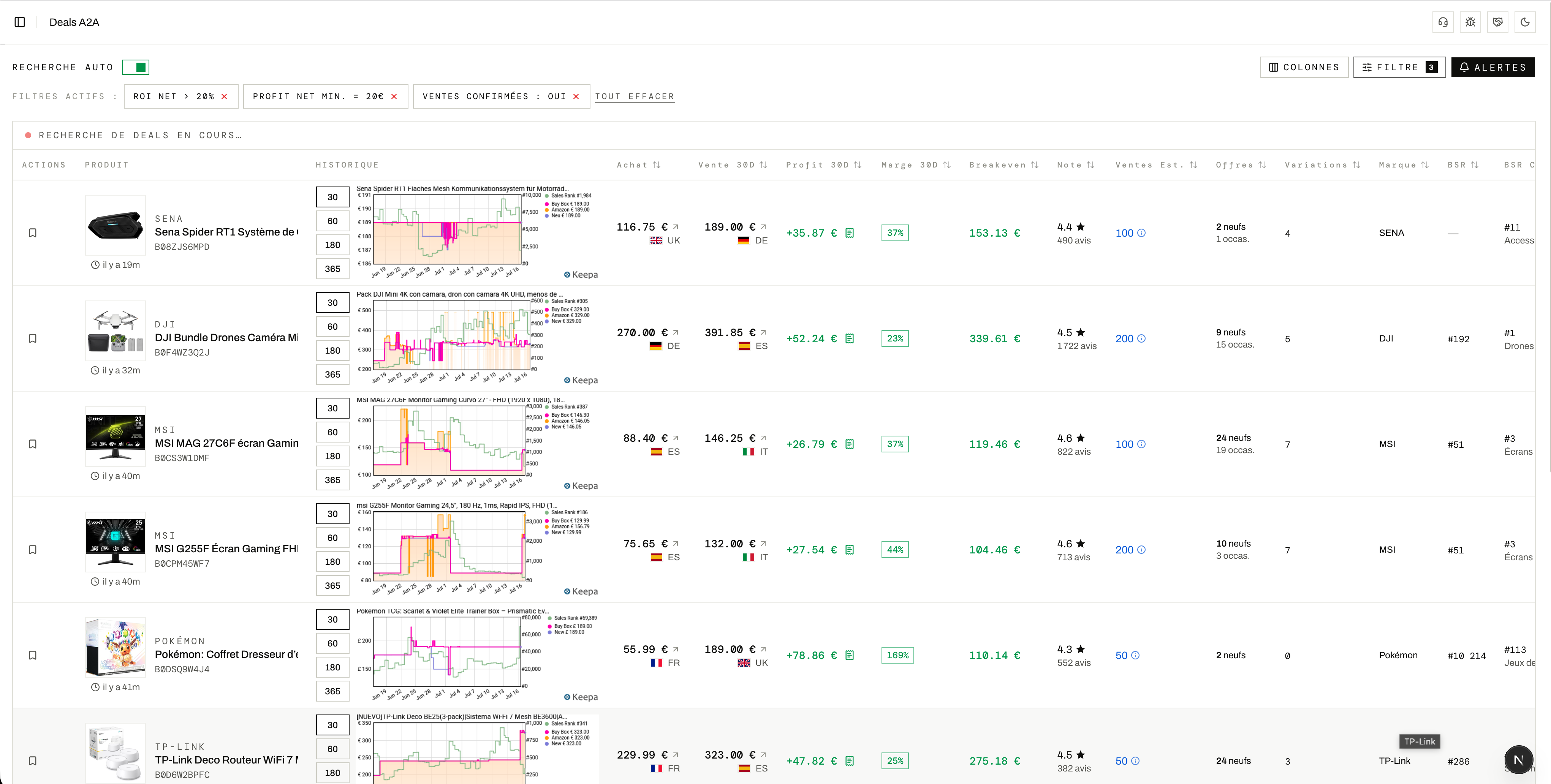This screenshot has height=784, width=1551.
Task: Remove the ROI Net > 20% filter
Action: coord(225,97)
